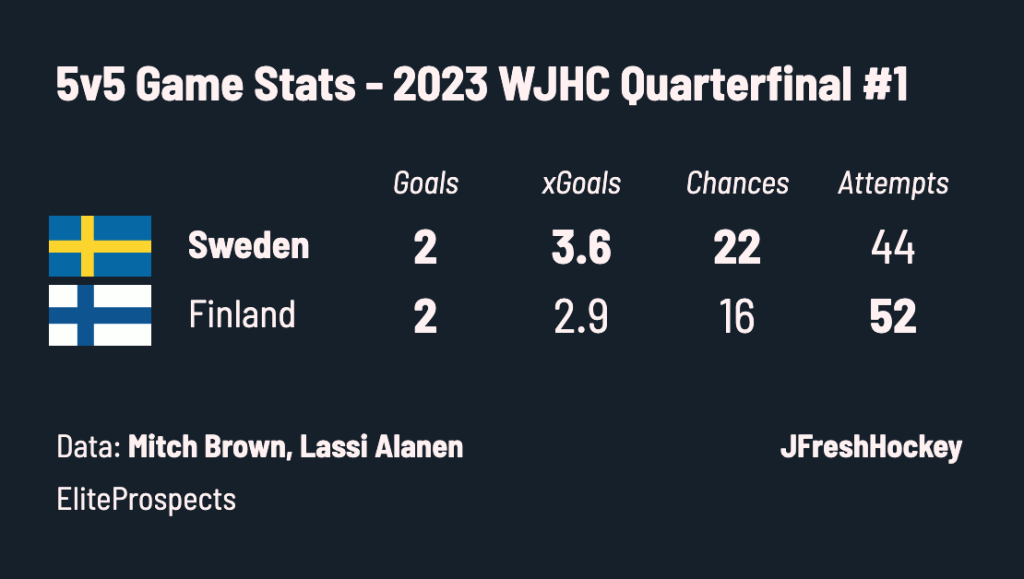The width and height of the screenshot is (1024, 579).
Task: Click Finland's Goals value
Action: pos(425,317)
